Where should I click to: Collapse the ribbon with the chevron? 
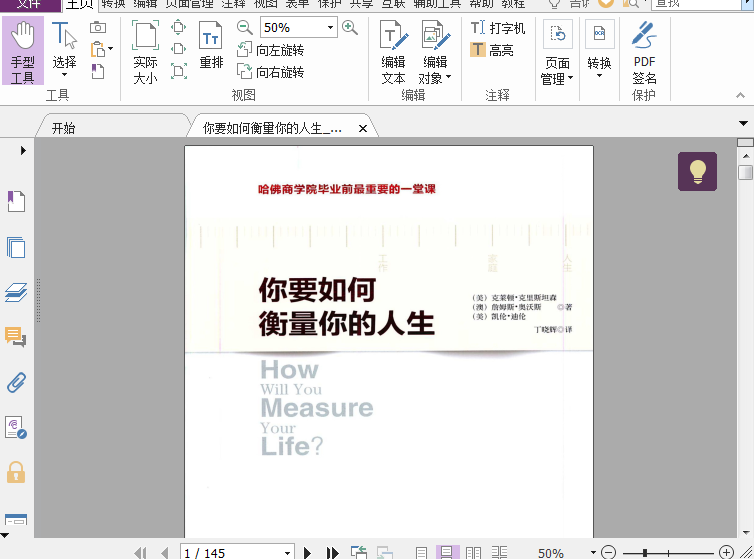(x=741, y=95)
